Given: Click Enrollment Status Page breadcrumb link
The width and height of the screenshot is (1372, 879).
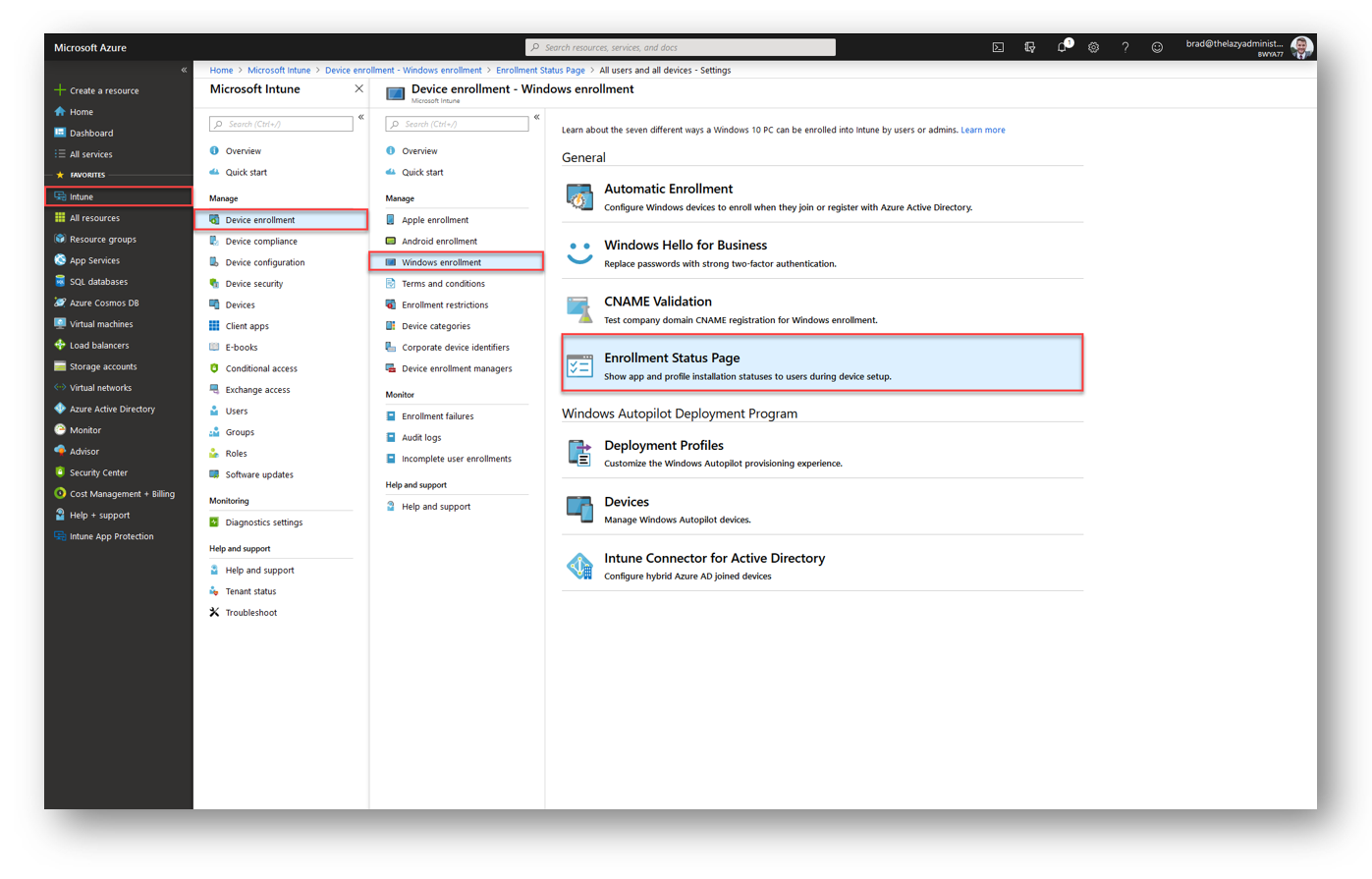Looking at the screenshot, I should click(540, 70).
